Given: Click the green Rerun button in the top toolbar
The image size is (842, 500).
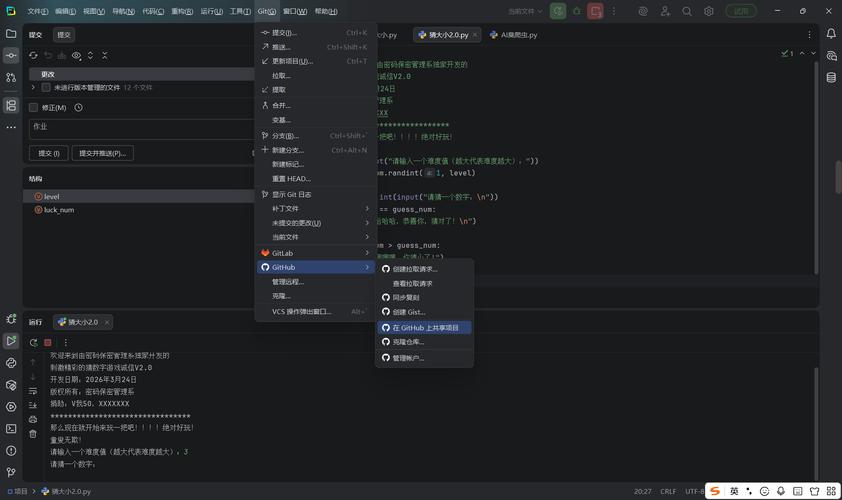Looking at the screenshot, I should (x=558, y=11).
